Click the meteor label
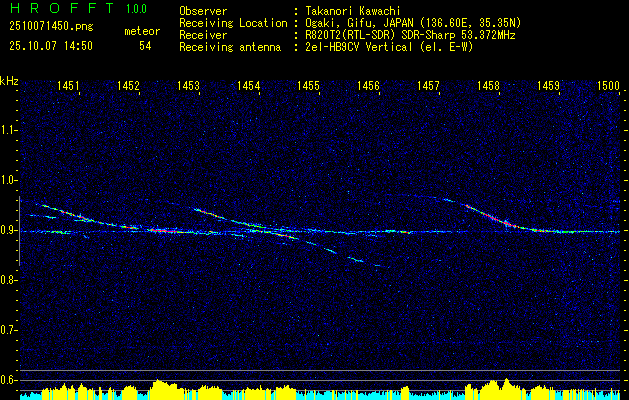This screenshot has width=629, height=400. point(142,31)
